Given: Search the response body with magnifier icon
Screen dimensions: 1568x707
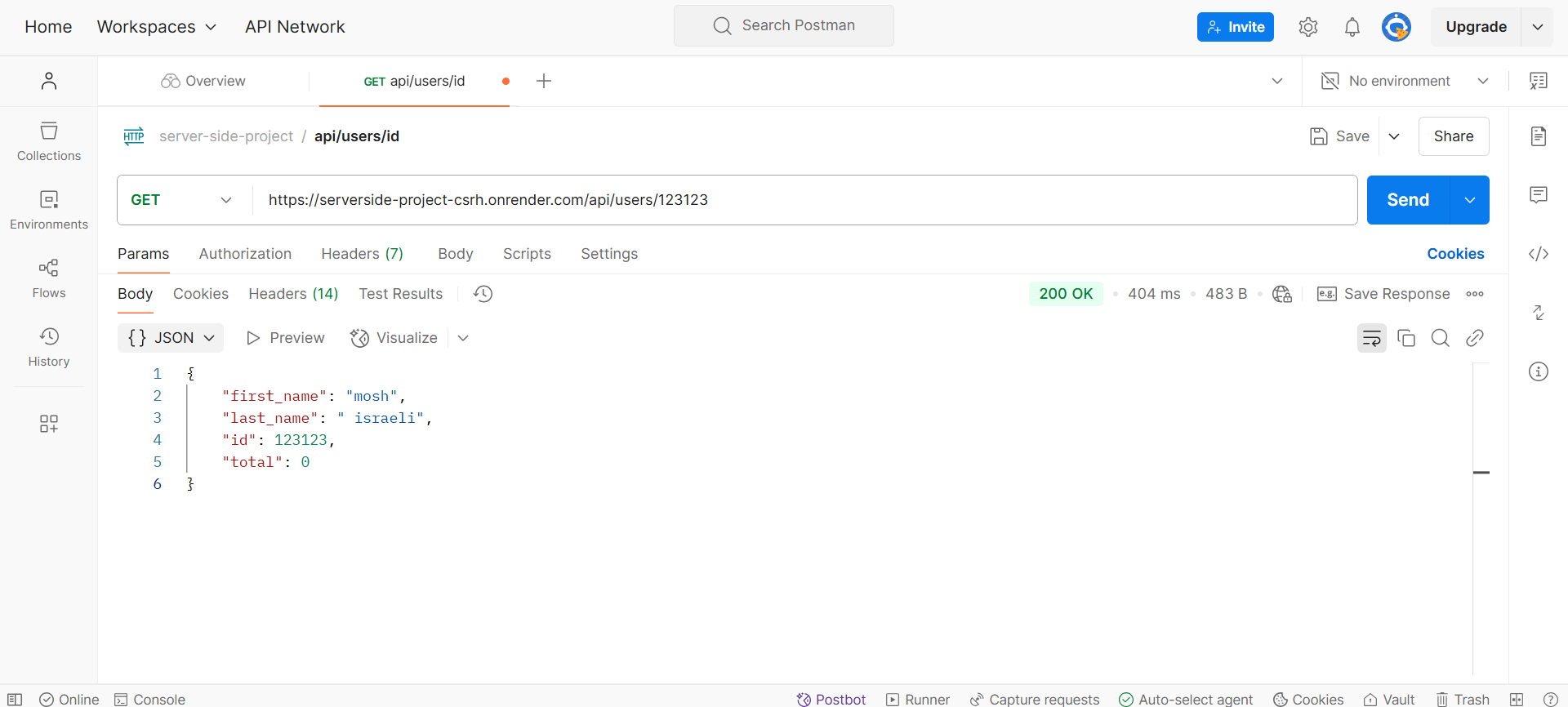Looking at the screenshot, I should pos(1440,338).
